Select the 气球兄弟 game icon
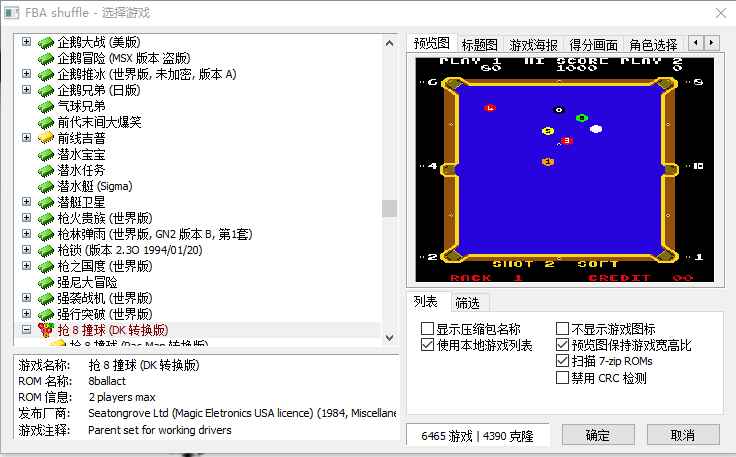This screenshot has width=736, height=457. click(x=46, y=106)
